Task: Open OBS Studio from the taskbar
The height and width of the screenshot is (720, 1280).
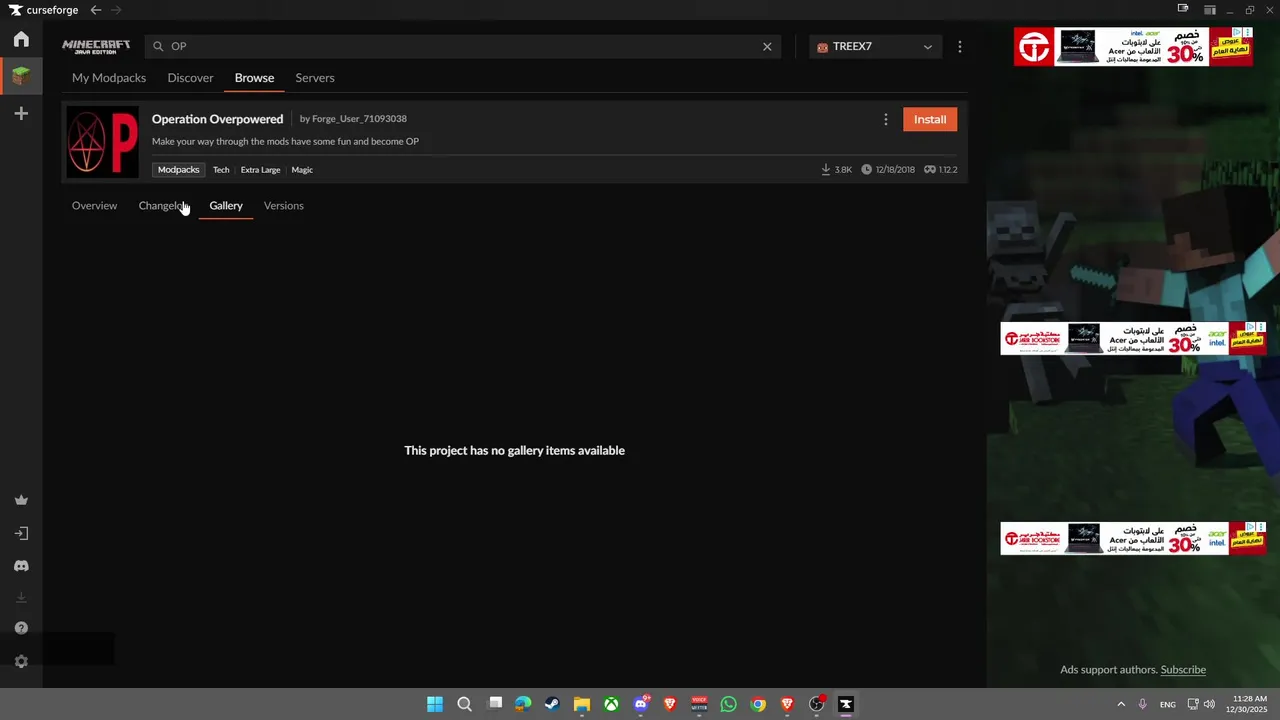Action: [x=816, y=704]
